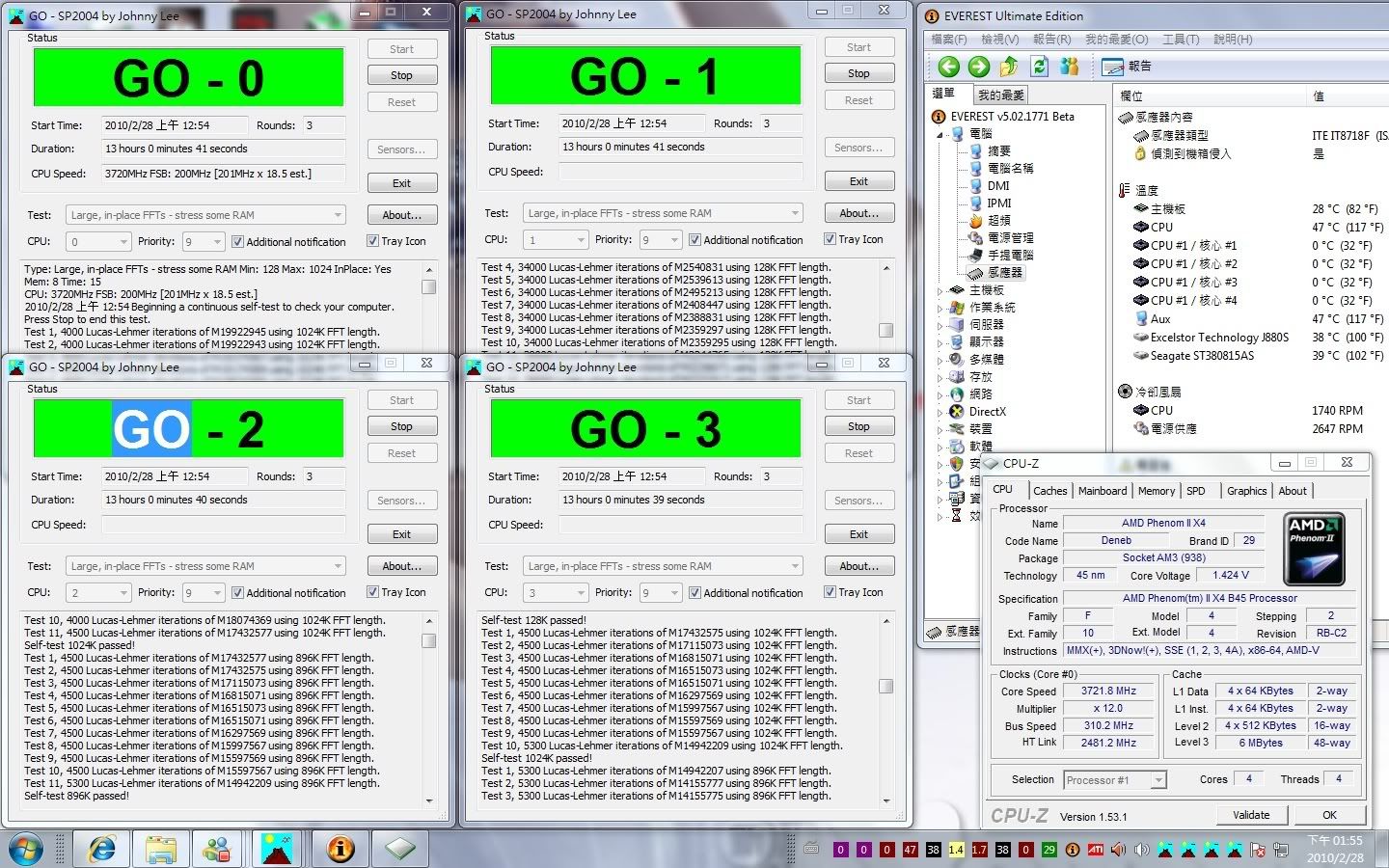Image resolution: width=1389 pixels, height=868 pixels.
Task: Switch to Memory tab in CPU-Z
Action: [x=1157, y=491]
